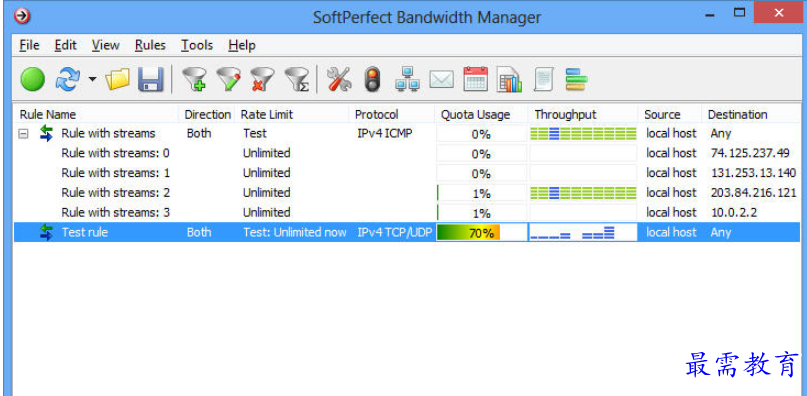Click the funnel sigma icon
This screenshot has width=807, height=396.
(x=297, y=80)
